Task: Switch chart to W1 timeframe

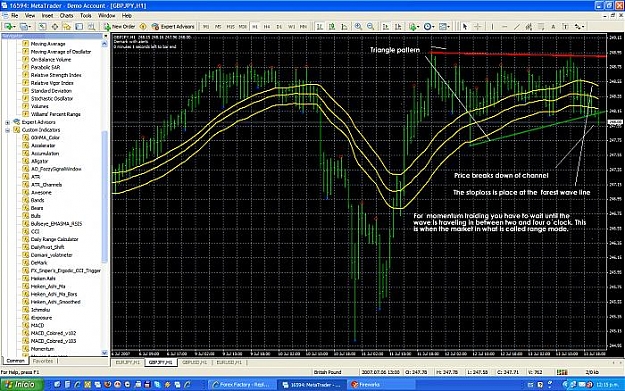Action: coord(291,27)
